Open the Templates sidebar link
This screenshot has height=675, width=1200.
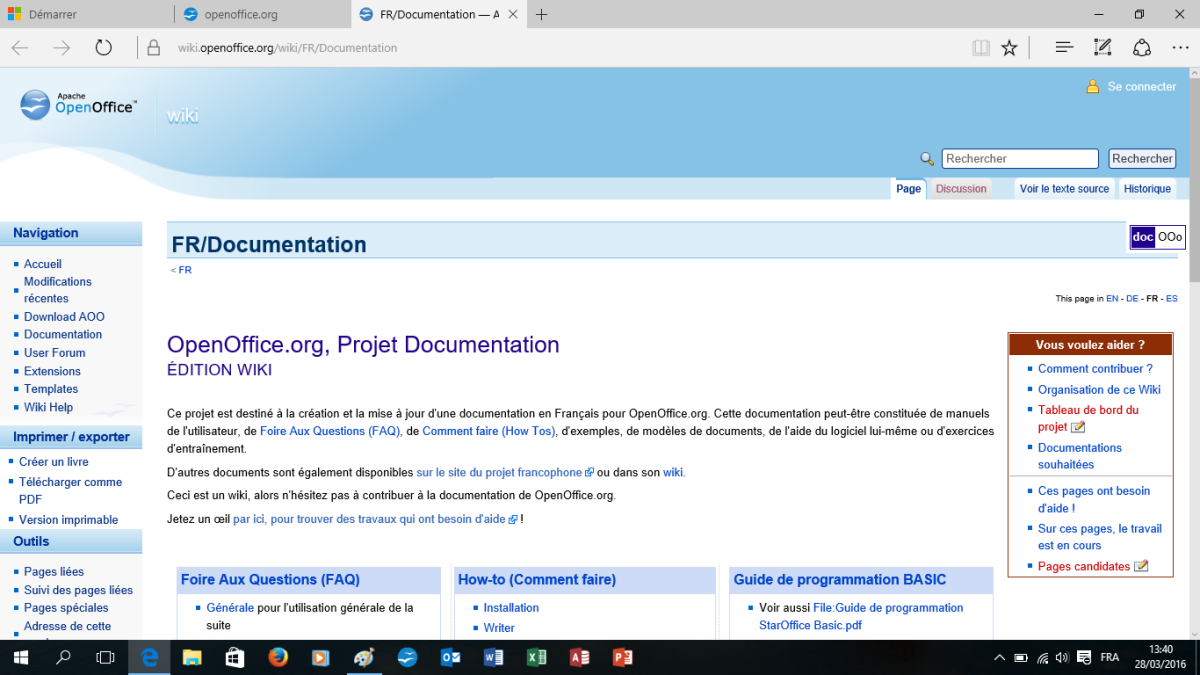(51, 389)
